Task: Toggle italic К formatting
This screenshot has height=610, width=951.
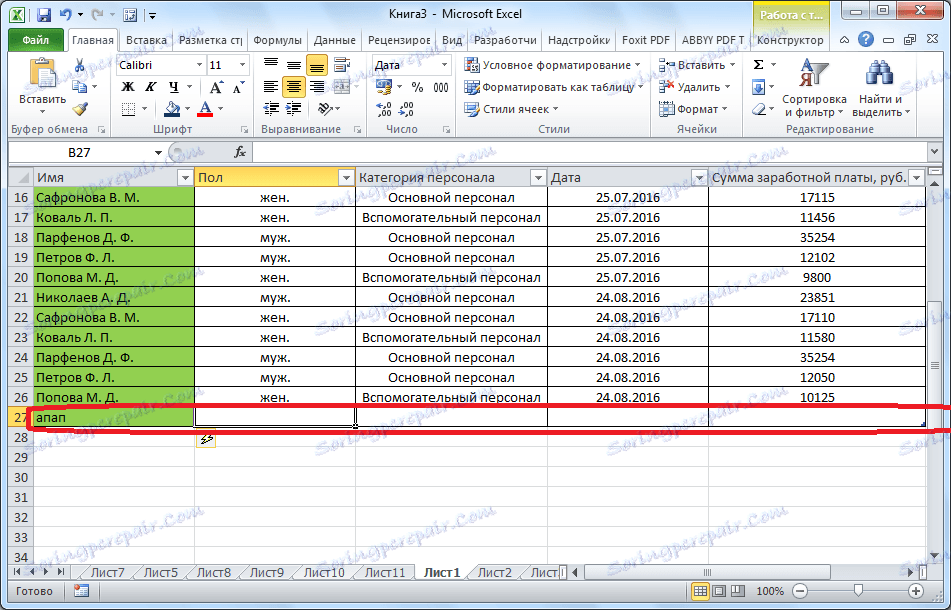Action: click(150, 87)
